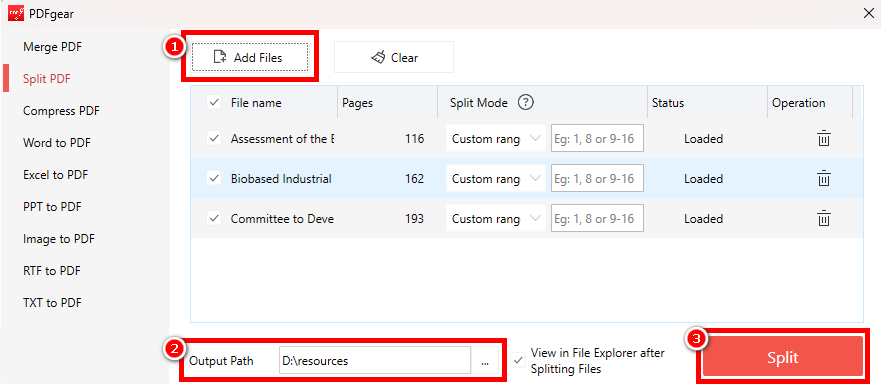
Task: Toggle the select-all files checkbox
Action: click(214, 102)
